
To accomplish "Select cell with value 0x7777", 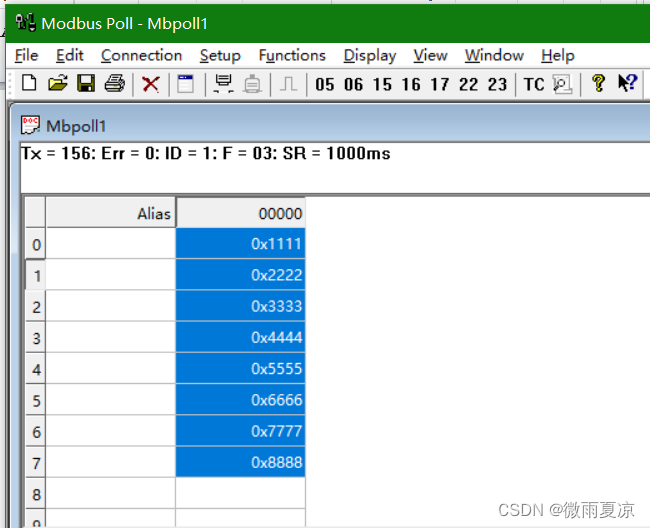I will [240, 431].
